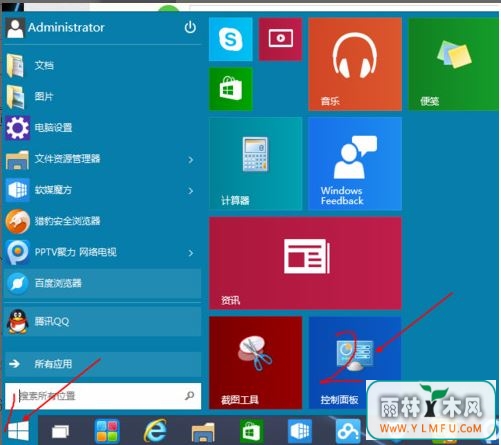This screenshot has height=445, width=501.
Task: Click the search box in start menu
Action: [x=103, y=396]
